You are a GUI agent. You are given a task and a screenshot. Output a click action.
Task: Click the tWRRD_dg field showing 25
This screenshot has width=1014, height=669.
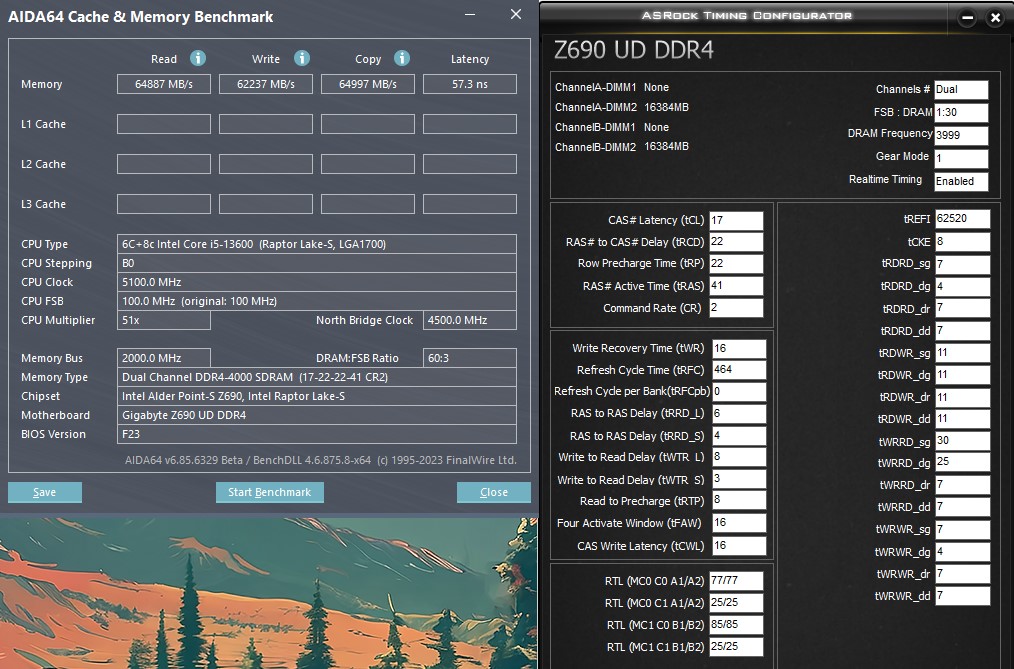(x=962, y=462)
